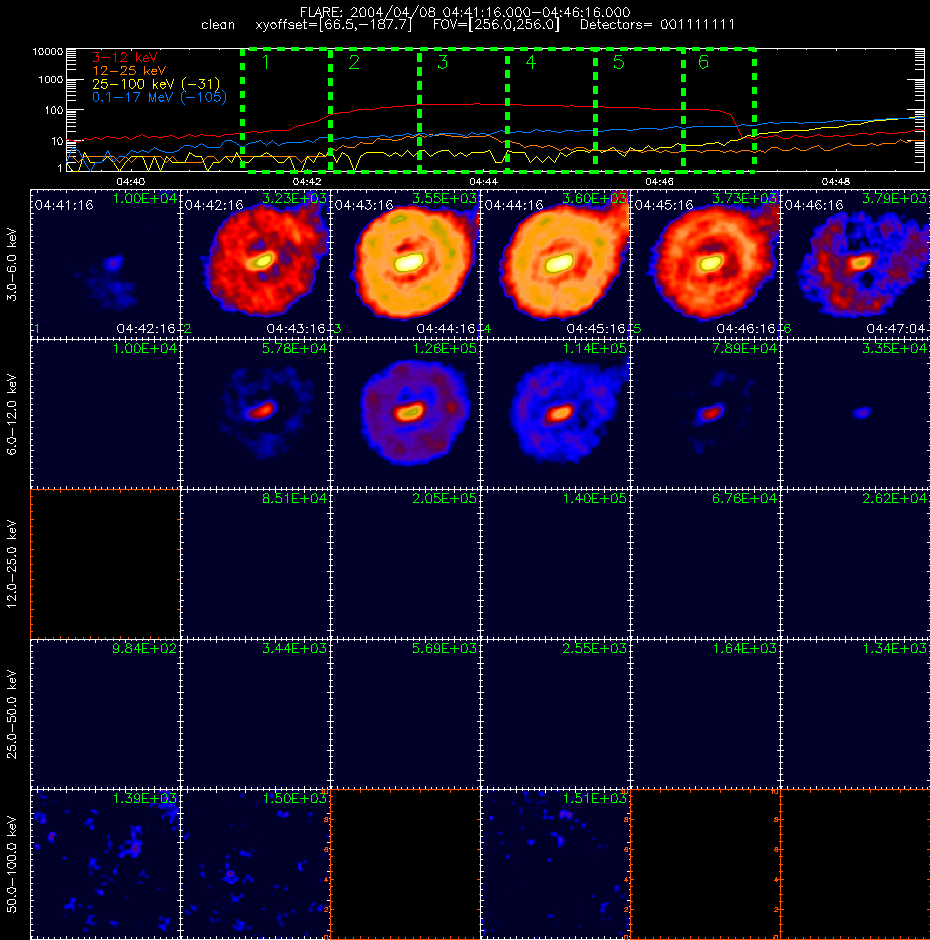Viewport: 930px width, 940px height.
Task: Click the 12-25 keV legend label
Action: pos(129,71)
